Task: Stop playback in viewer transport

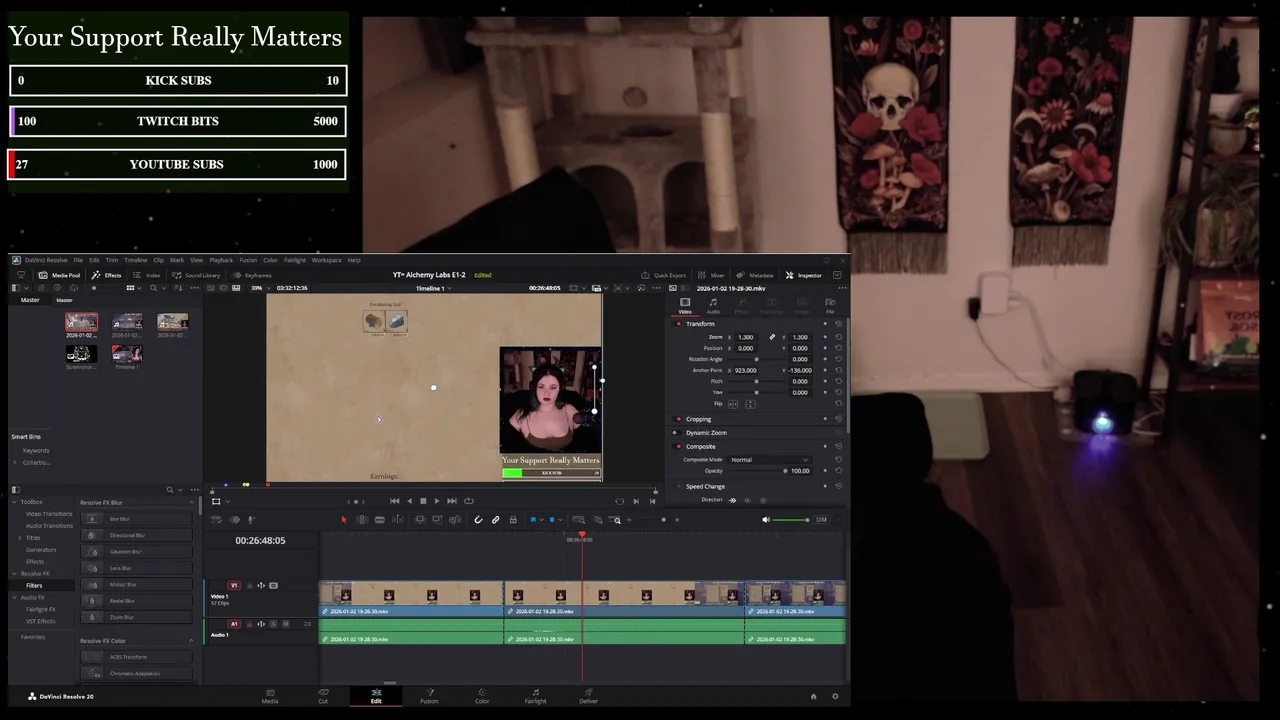Action: pos(423,501)
